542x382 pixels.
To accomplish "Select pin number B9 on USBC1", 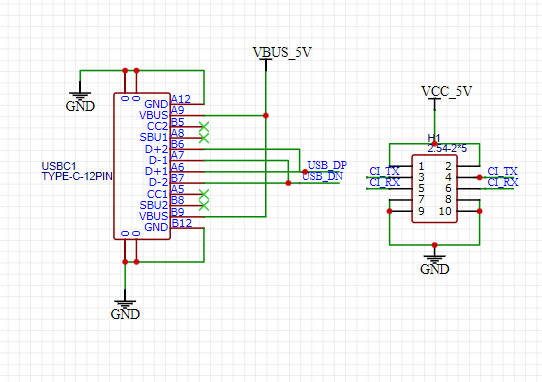I will coord(178,212).
